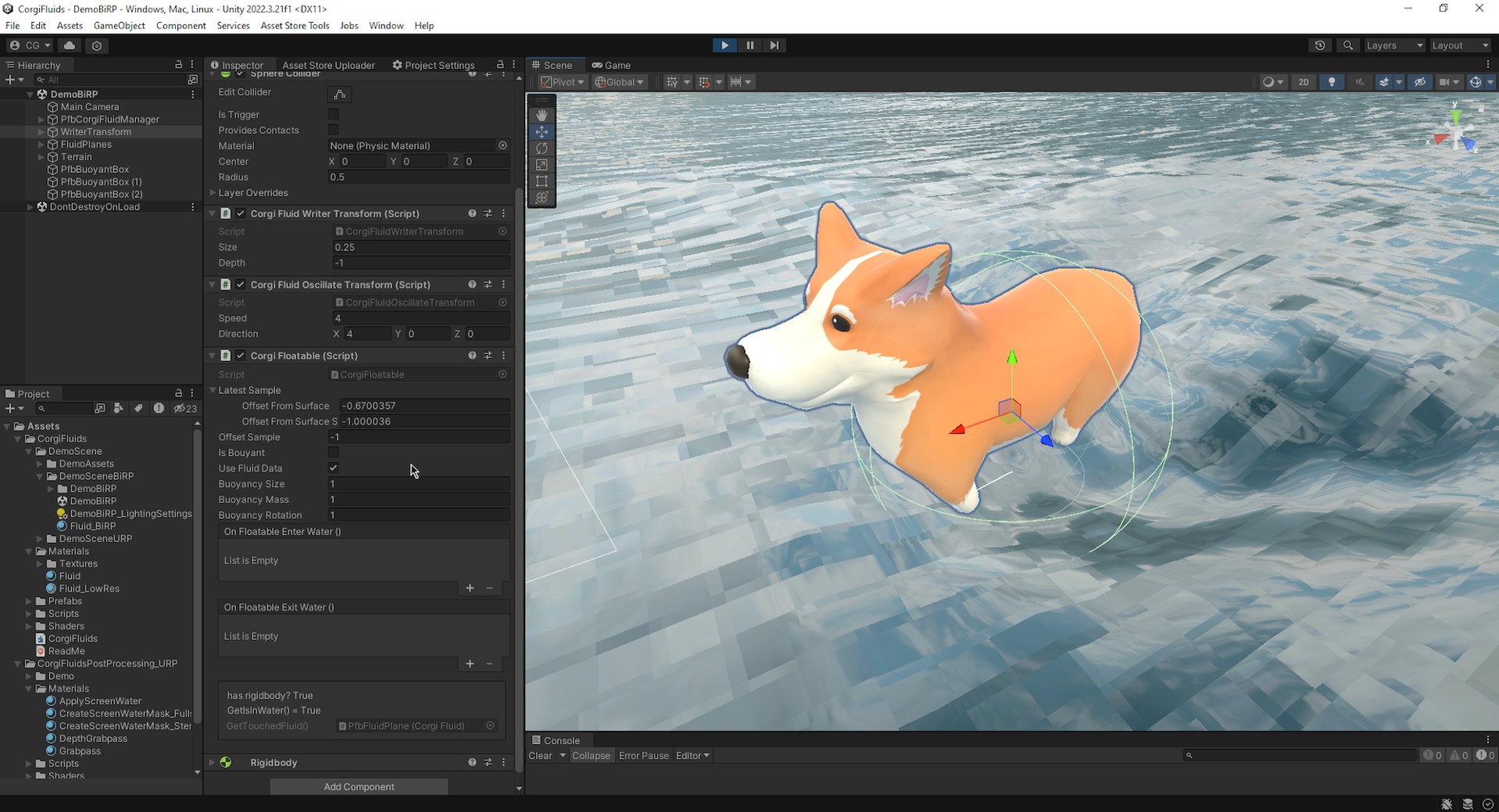Viewport: 1499px width, 812px height.
Task: Expand the Rigidbody component
Action: tap(213, 762)
